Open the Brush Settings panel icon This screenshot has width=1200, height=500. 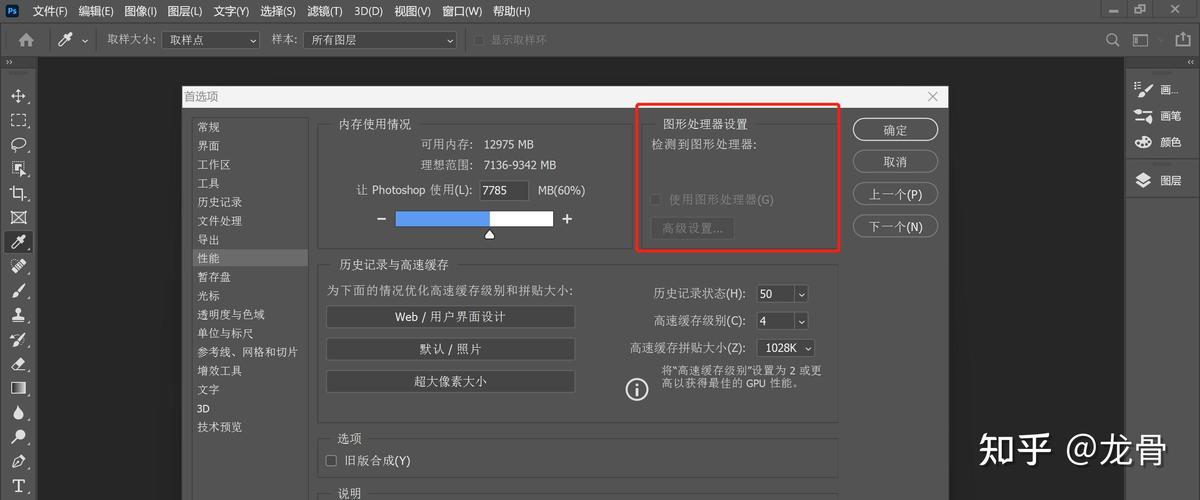pos(1145,90)
